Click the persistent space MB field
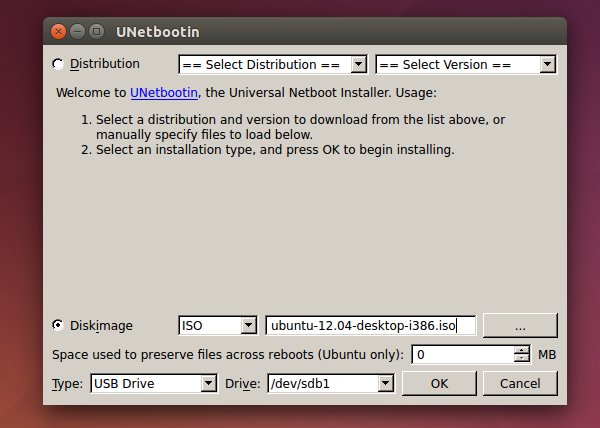The image size is (600, 428). tap(463, 355)
